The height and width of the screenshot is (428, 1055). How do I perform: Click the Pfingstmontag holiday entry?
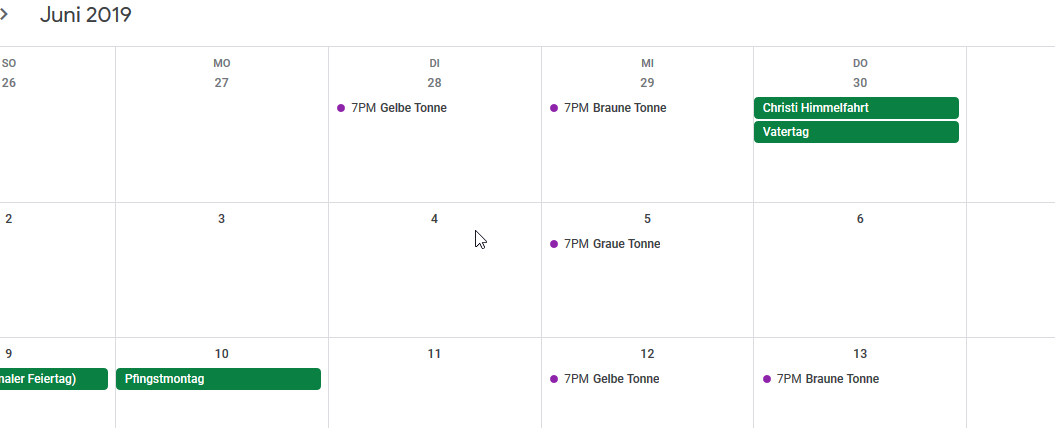tap(218, 379)
